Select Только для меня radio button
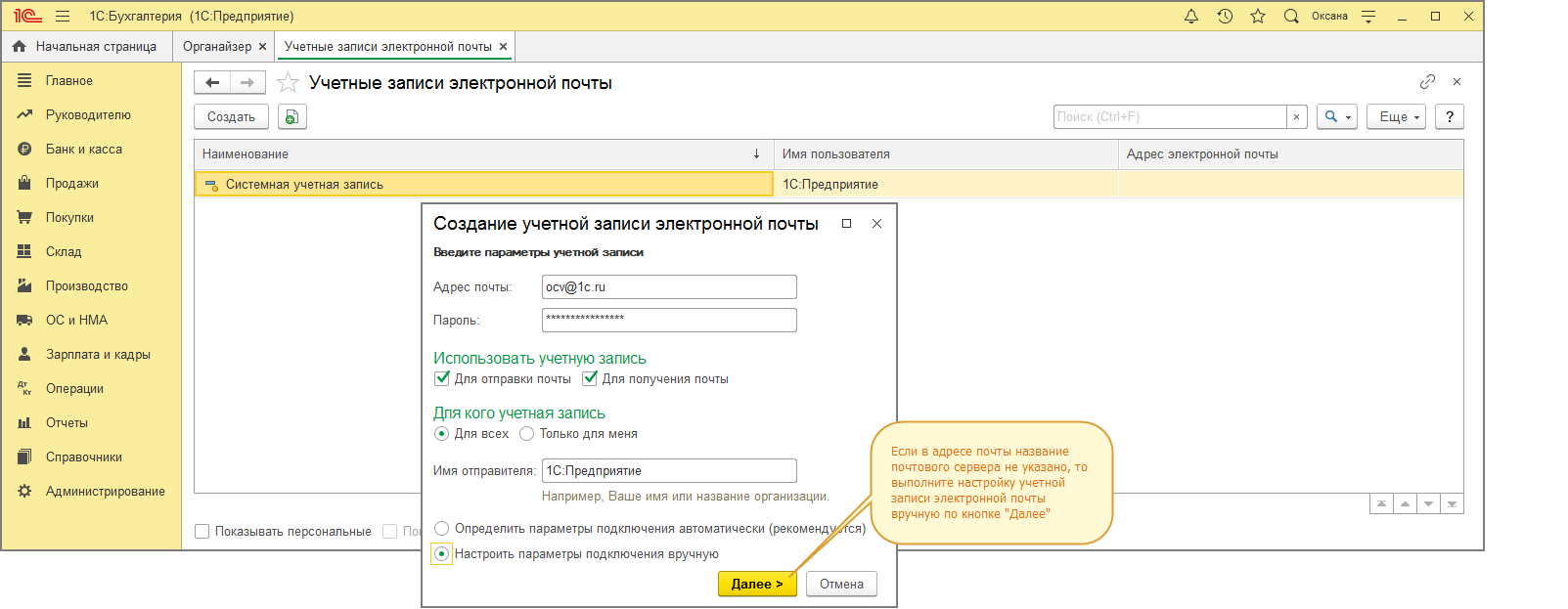The image size is (1568, 609). point(526,433)
